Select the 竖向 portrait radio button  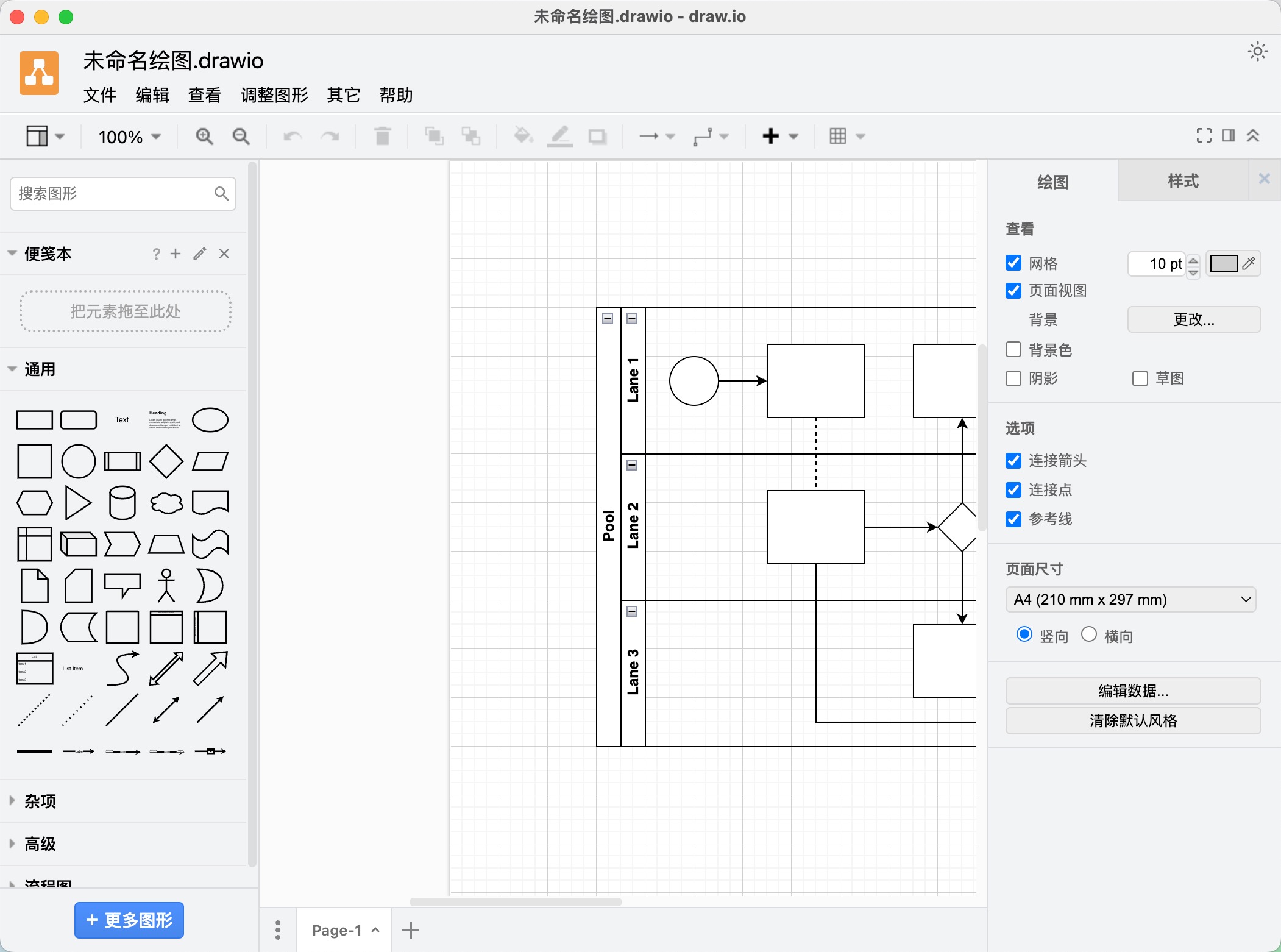(1024, 634)
